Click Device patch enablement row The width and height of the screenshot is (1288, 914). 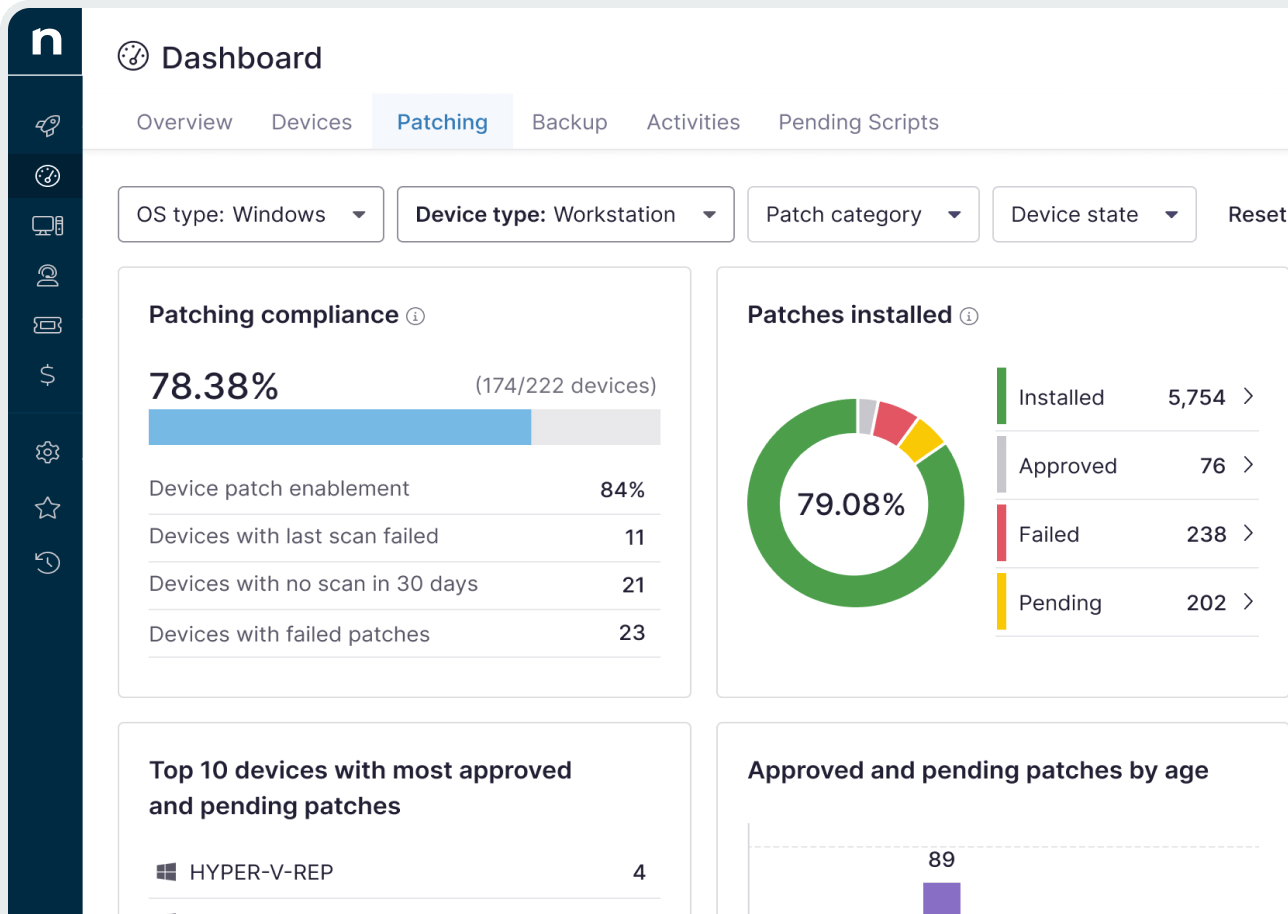(404, 489)
